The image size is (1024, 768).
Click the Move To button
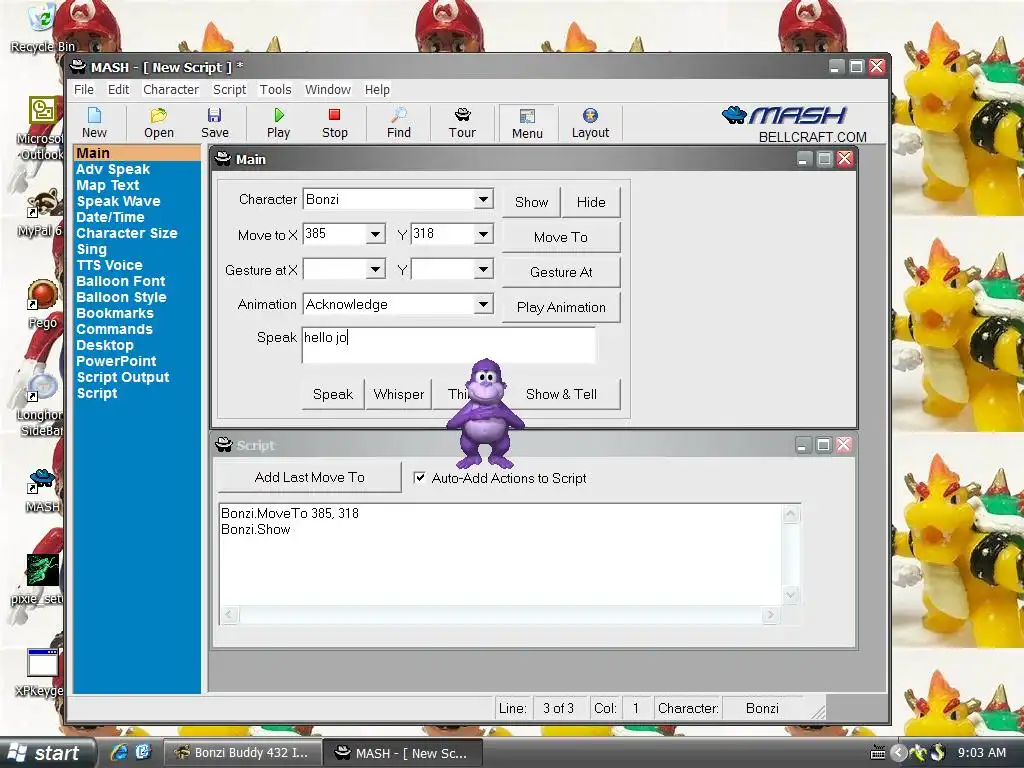(561, 237)
